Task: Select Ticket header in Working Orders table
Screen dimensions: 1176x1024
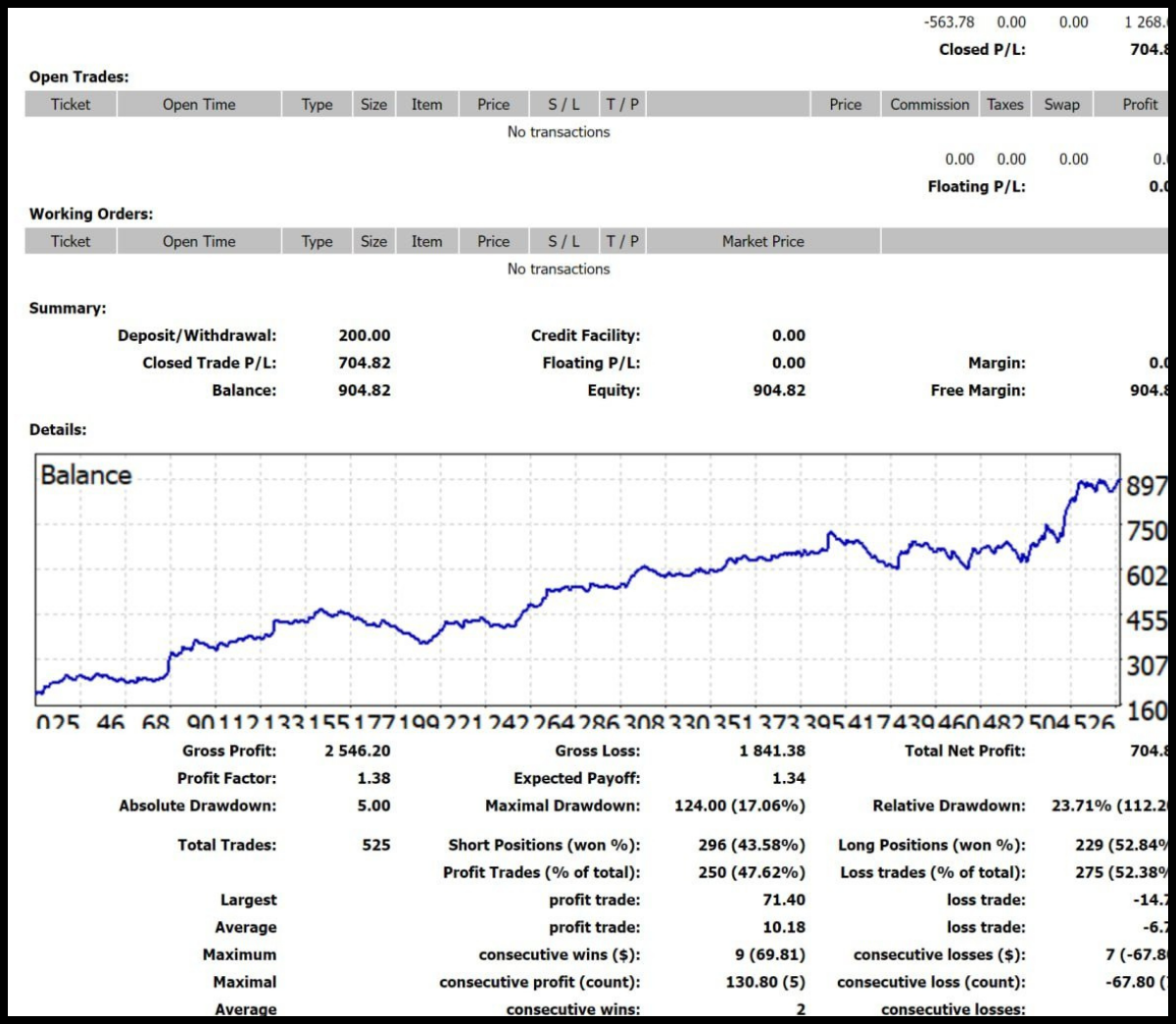Action: 71,241
